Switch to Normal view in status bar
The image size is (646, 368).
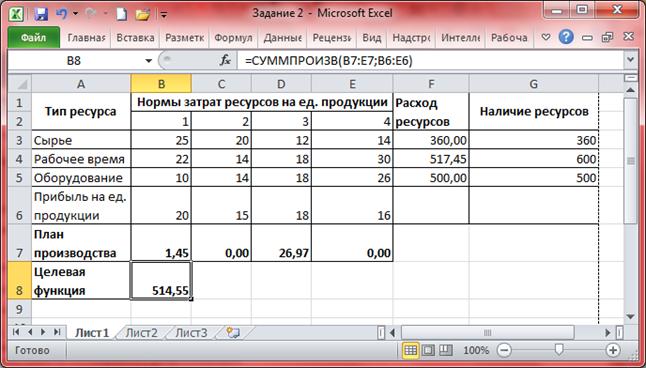tap(410, 350)
